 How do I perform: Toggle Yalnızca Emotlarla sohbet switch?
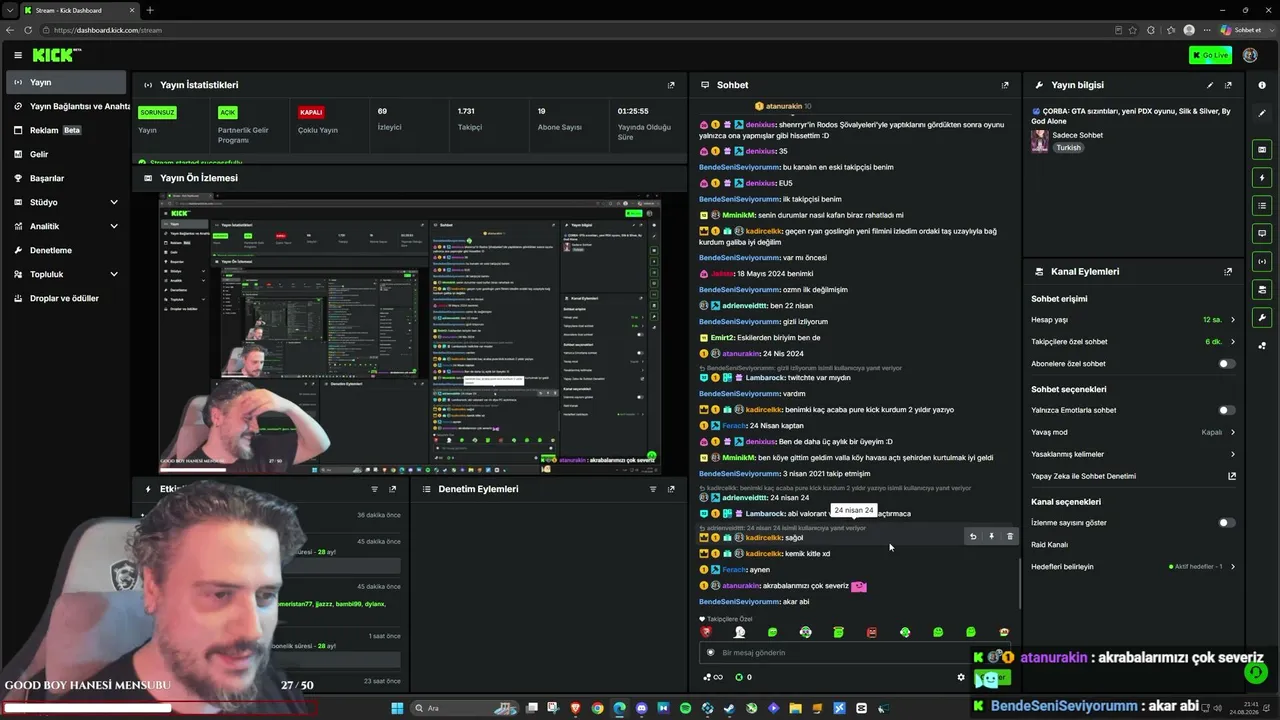coord(1226,410)
